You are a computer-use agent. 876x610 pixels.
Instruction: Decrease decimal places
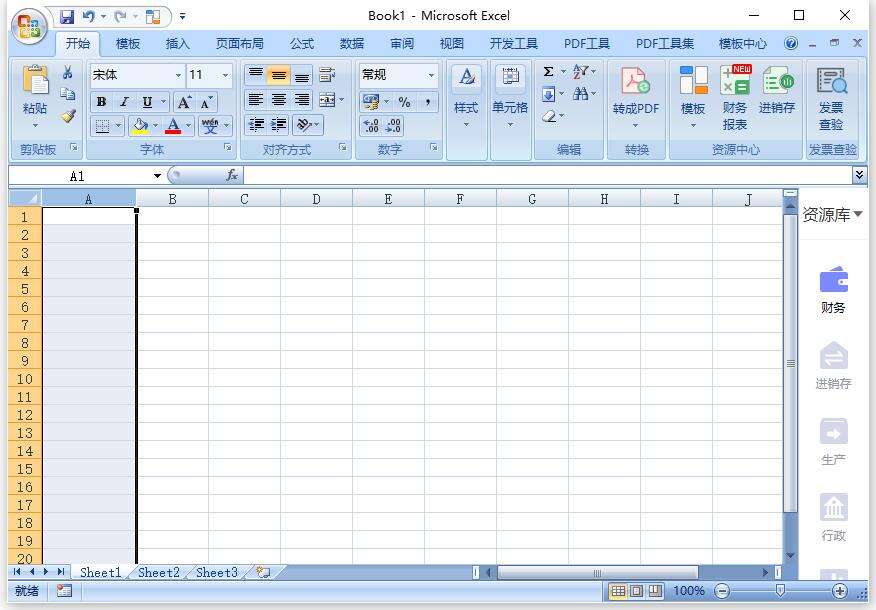(x=393, y=126)
